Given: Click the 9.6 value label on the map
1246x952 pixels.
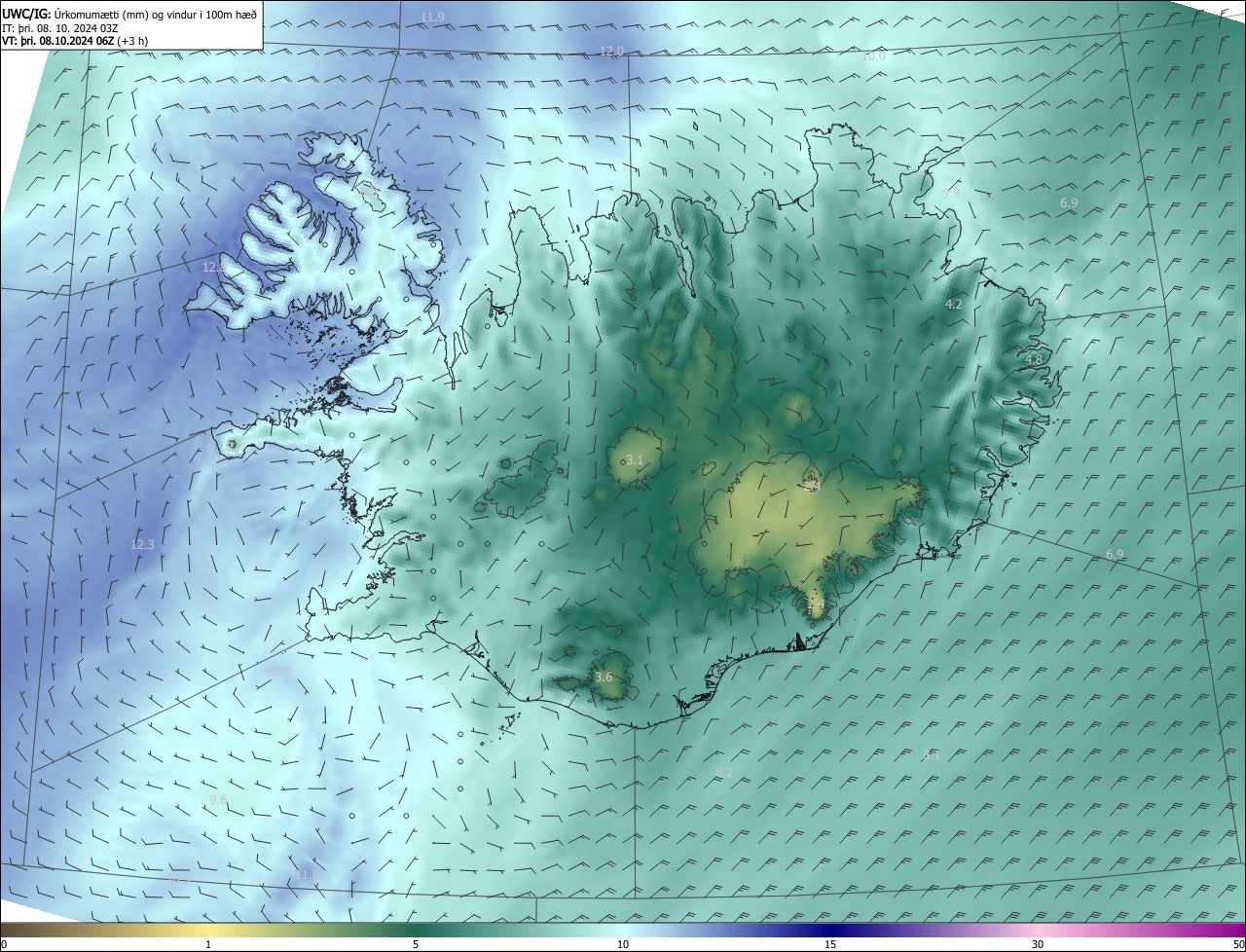Looking at the screenshot, I should pos(218,799).
